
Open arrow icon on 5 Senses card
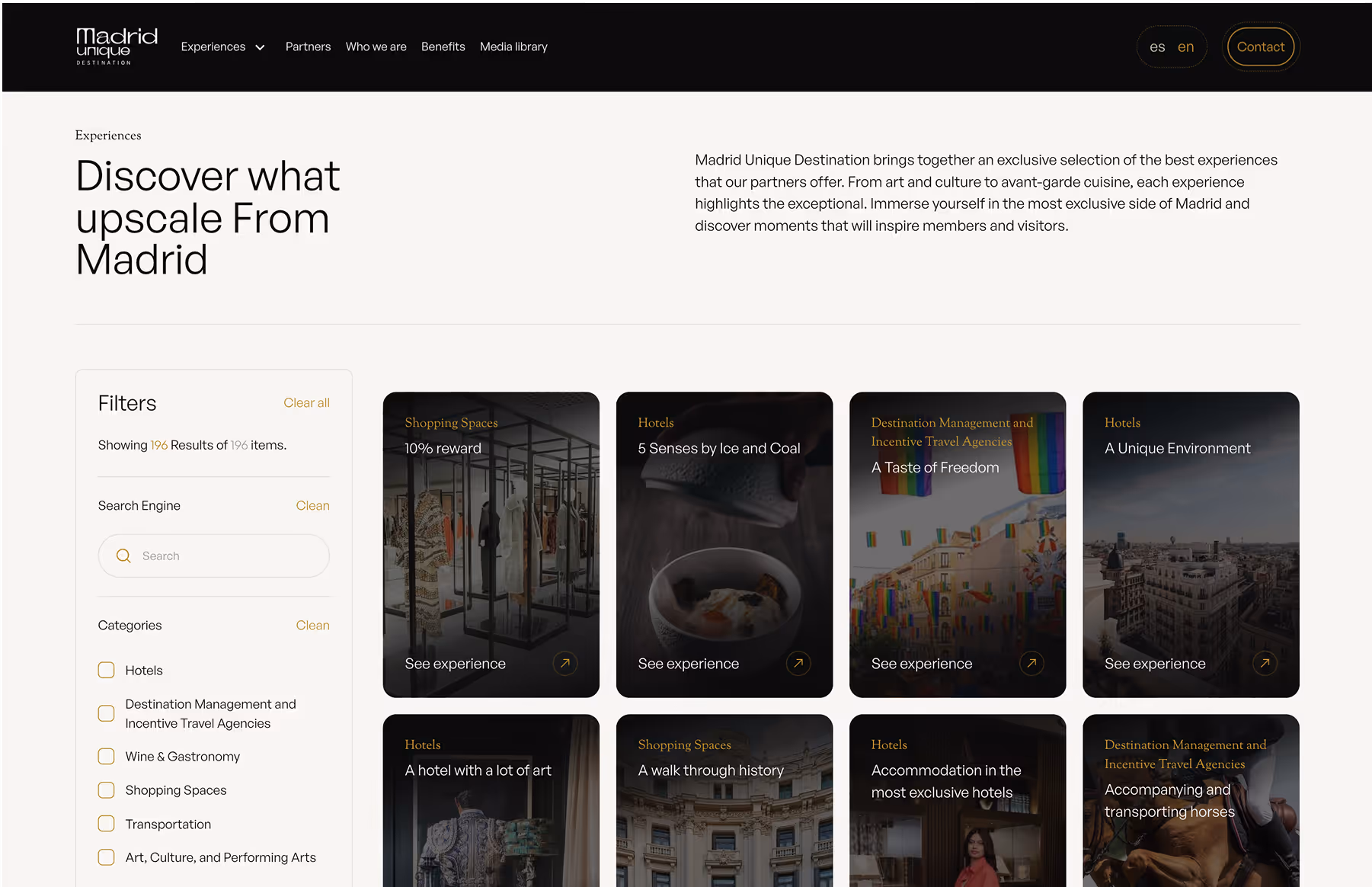(798, 663)
